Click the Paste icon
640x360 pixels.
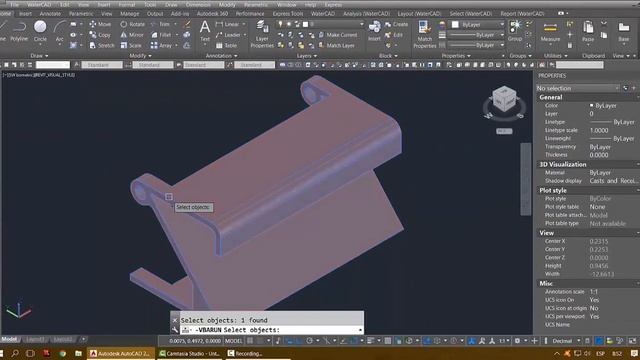click(x=588, y=31)
